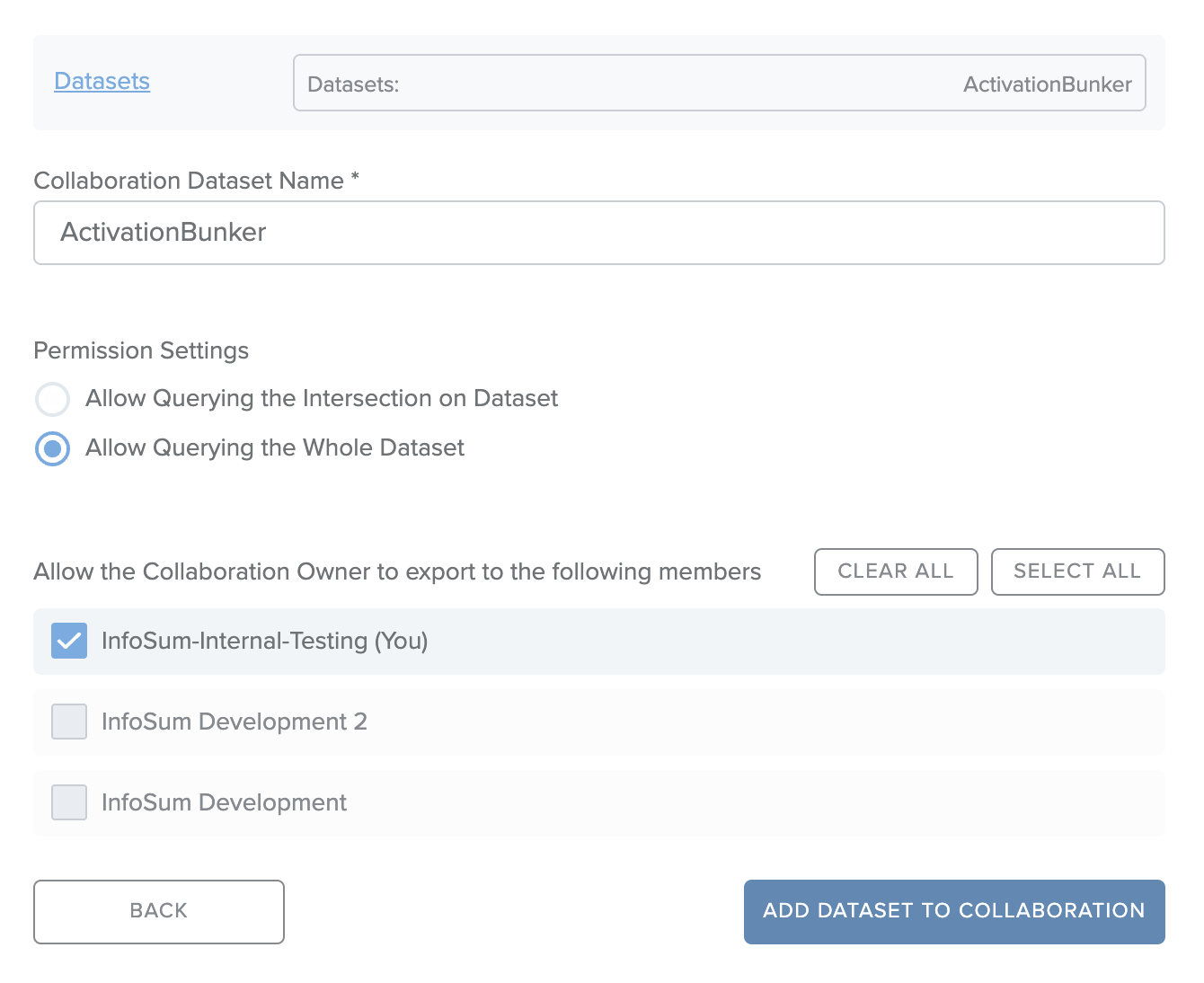Screen dimensions: 1204x983
Task: Uncheck the InfoSum-Internal-Testing (You) checkbox
Action: pyautogui.click(x=69, y=641)
